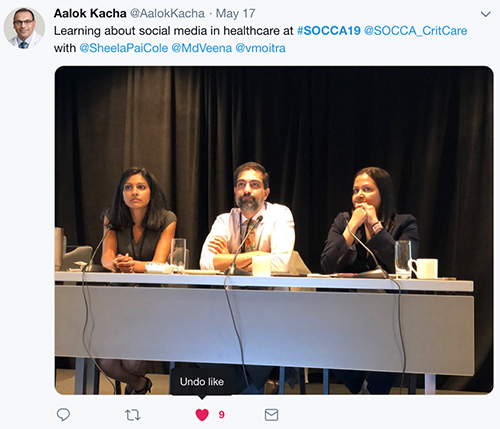The height and width of the screenshot is (429, 500).
Task: Retweet this post using the retweet icon
Action: (x=133, y=415)
